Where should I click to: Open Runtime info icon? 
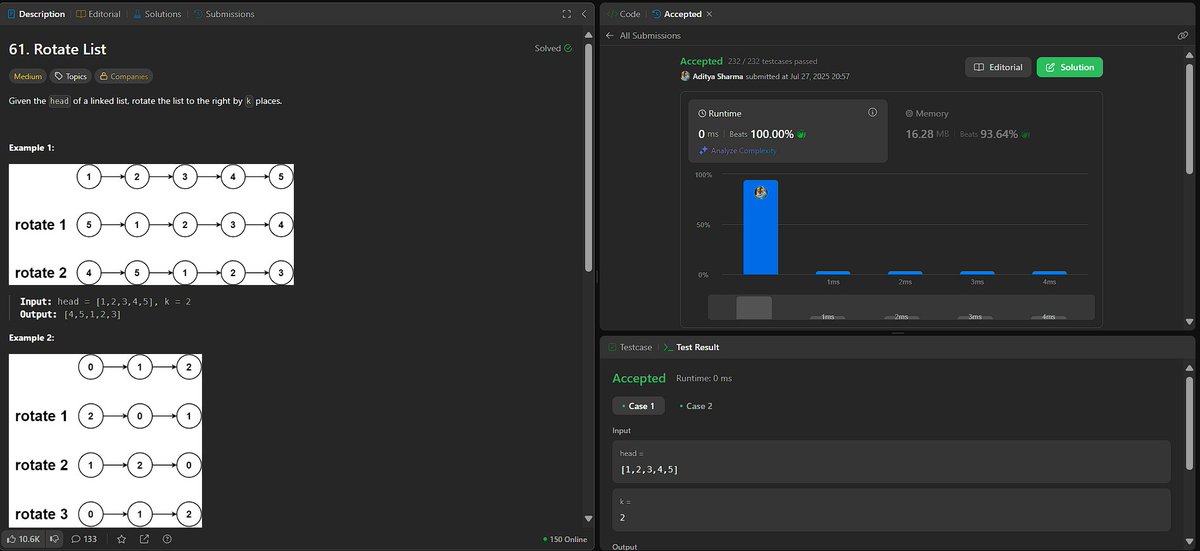872,113
